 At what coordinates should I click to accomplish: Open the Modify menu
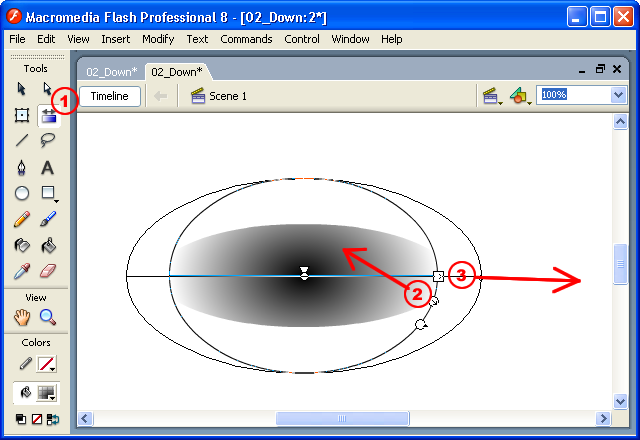click(x=157, y=39)
